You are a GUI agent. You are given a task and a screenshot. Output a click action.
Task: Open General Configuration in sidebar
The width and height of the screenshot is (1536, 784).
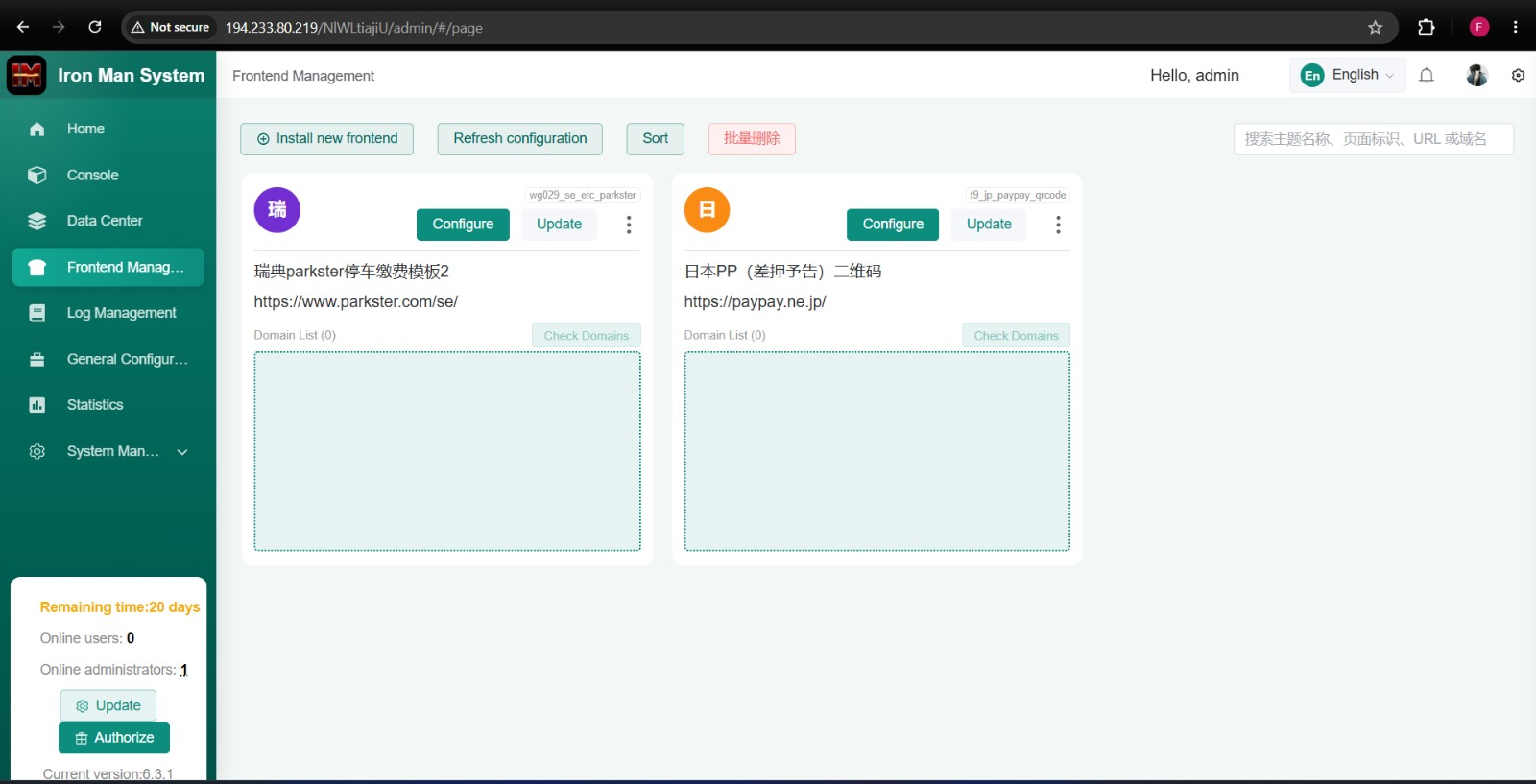click(x=108, y=359)
